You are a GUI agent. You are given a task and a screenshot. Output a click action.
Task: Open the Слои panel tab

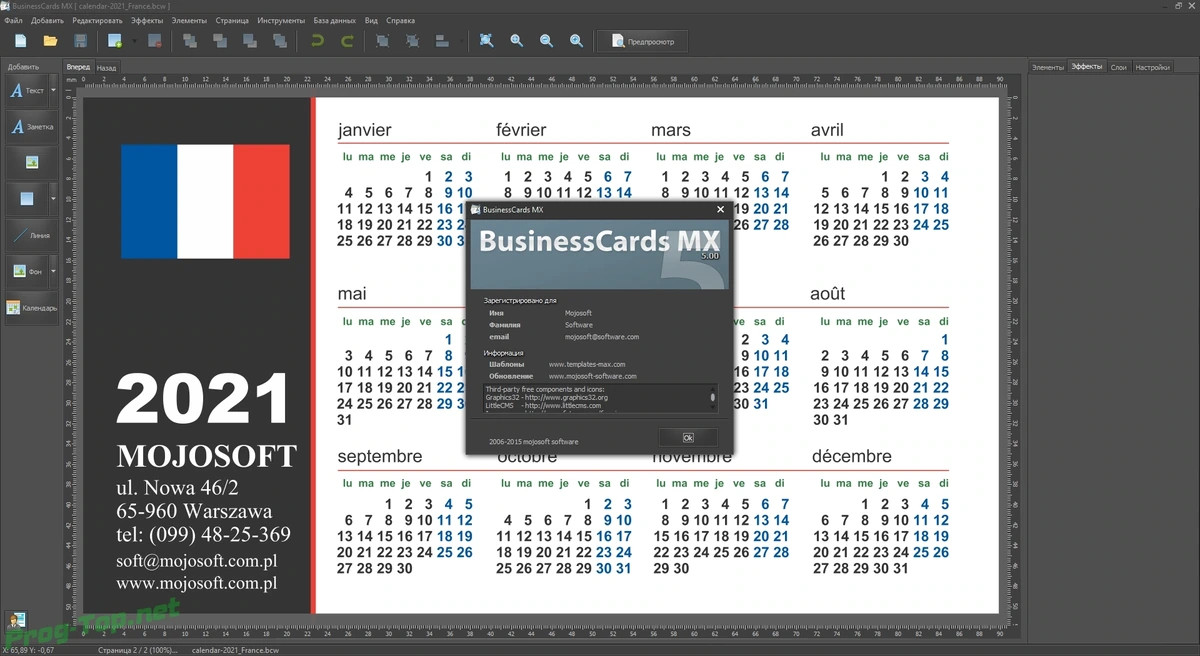pyautogui.click(x=1119, y=67)
